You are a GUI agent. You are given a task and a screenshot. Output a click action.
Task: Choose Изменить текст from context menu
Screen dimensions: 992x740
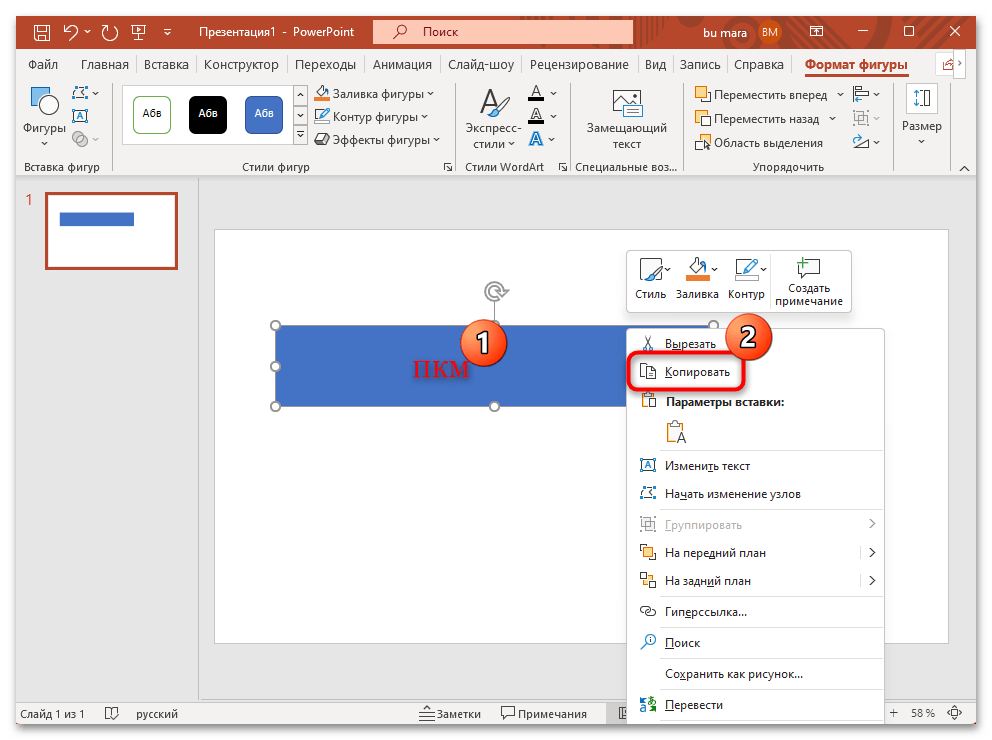(x=755, y=466)
